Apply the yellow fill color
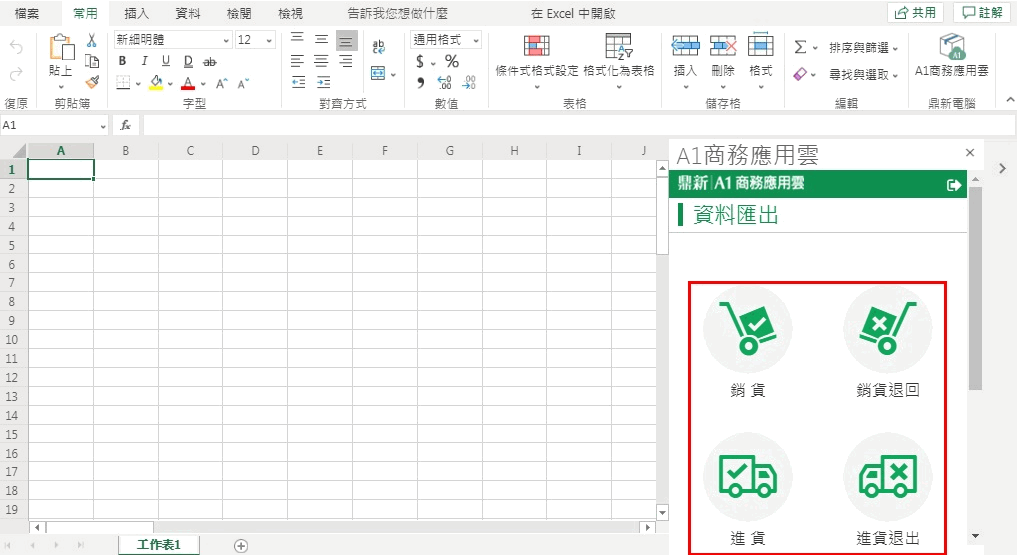 156,82
